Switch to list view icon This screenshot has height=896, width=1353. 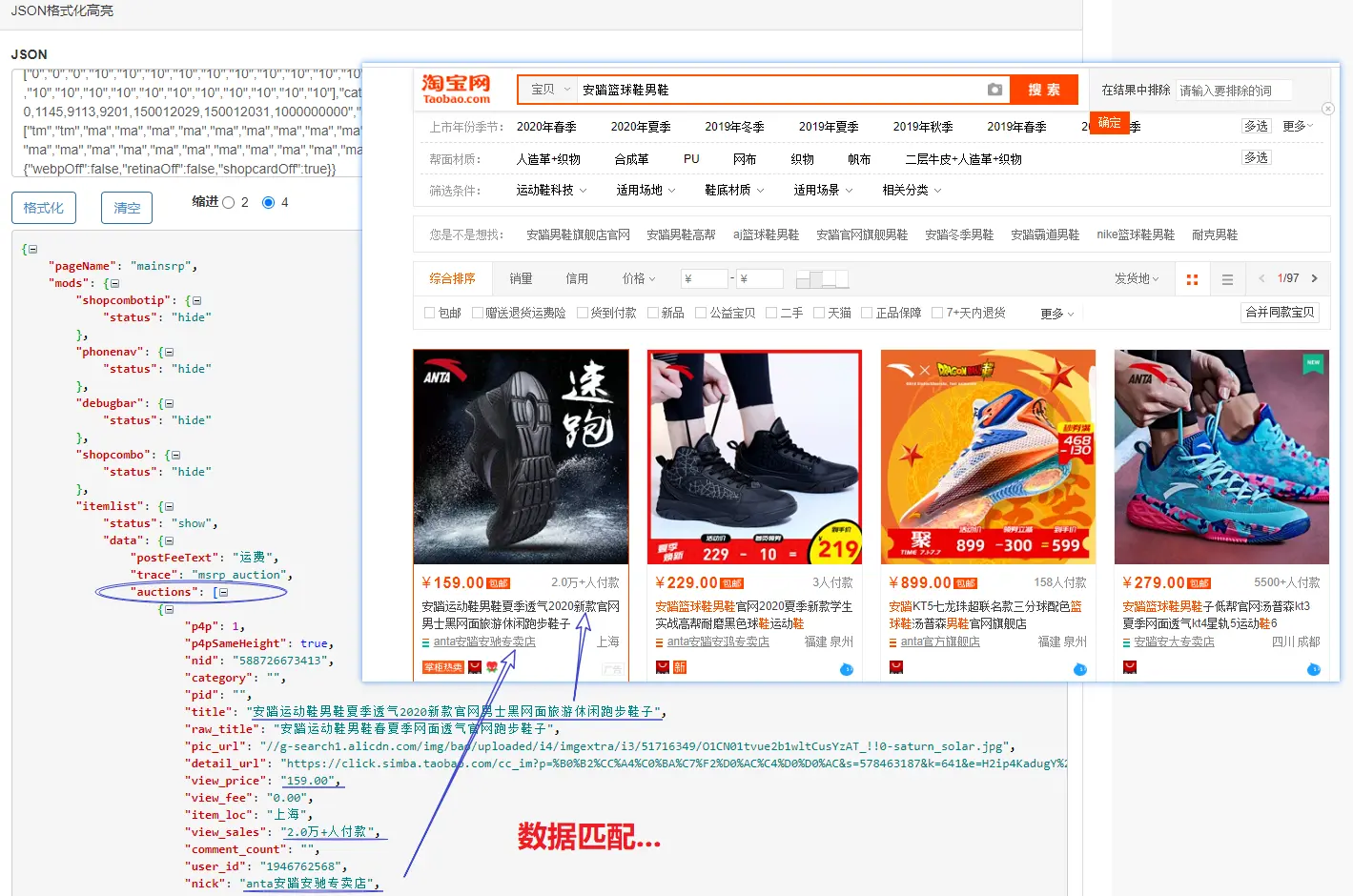1227,277
